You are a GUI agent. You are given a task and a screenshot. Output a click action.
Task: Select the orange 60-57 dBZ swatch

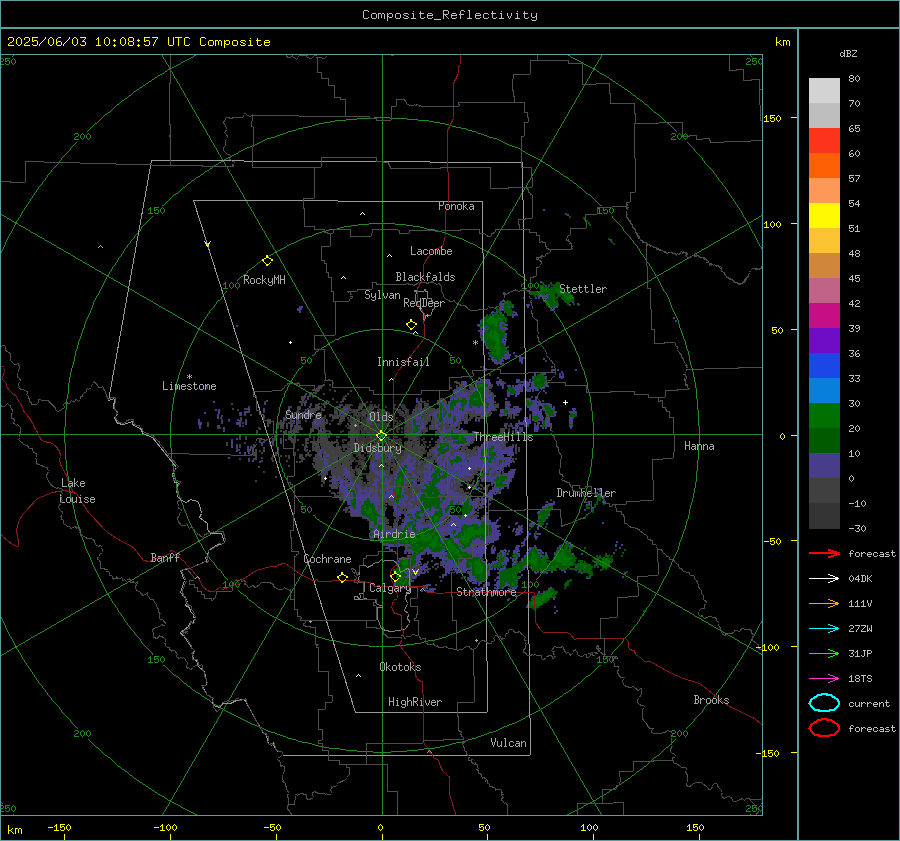(x=824, y=166)
